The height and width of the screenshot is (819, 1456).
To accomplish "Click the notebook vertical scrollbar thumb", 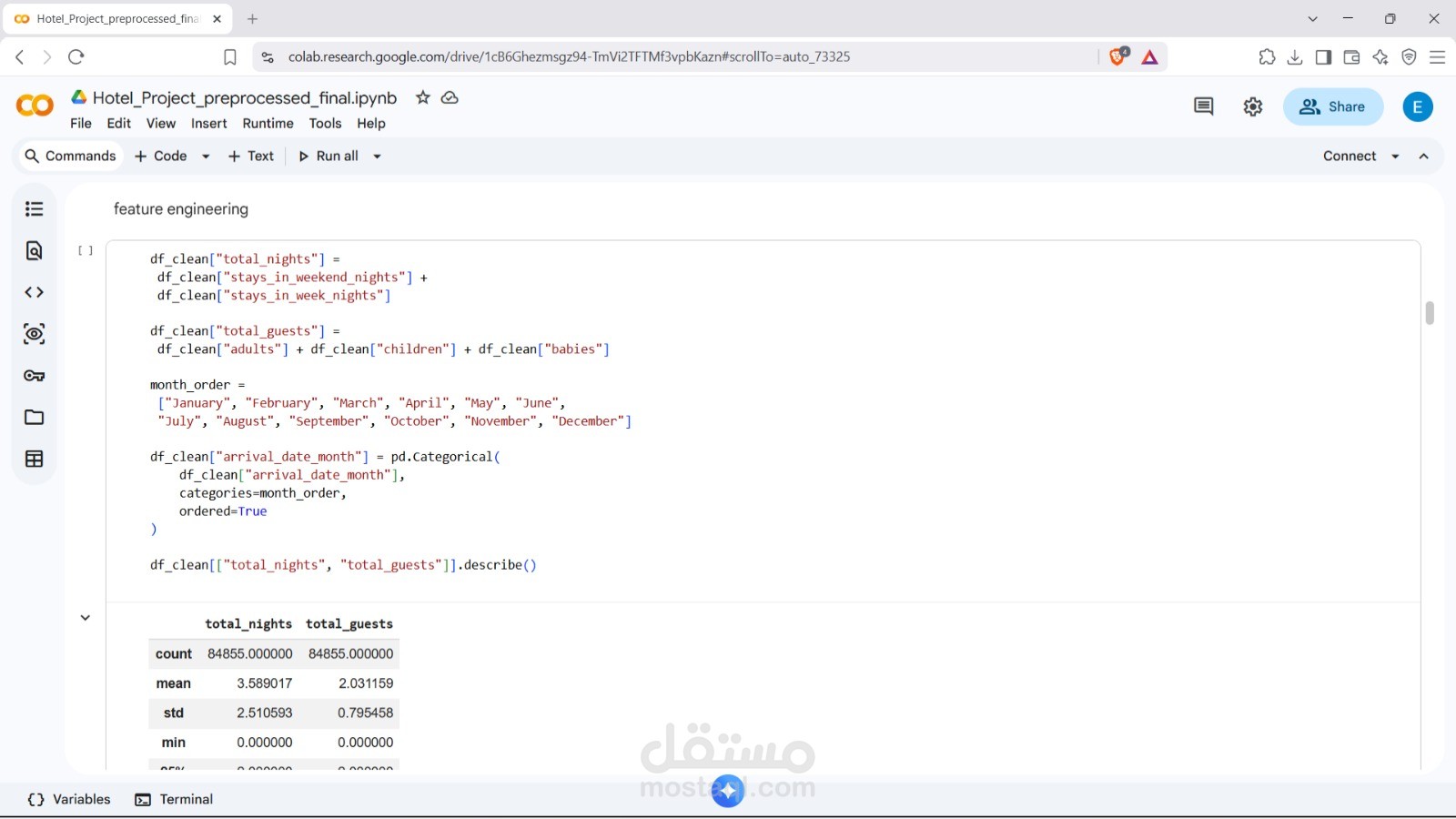I will click(x=1430, y=312).
